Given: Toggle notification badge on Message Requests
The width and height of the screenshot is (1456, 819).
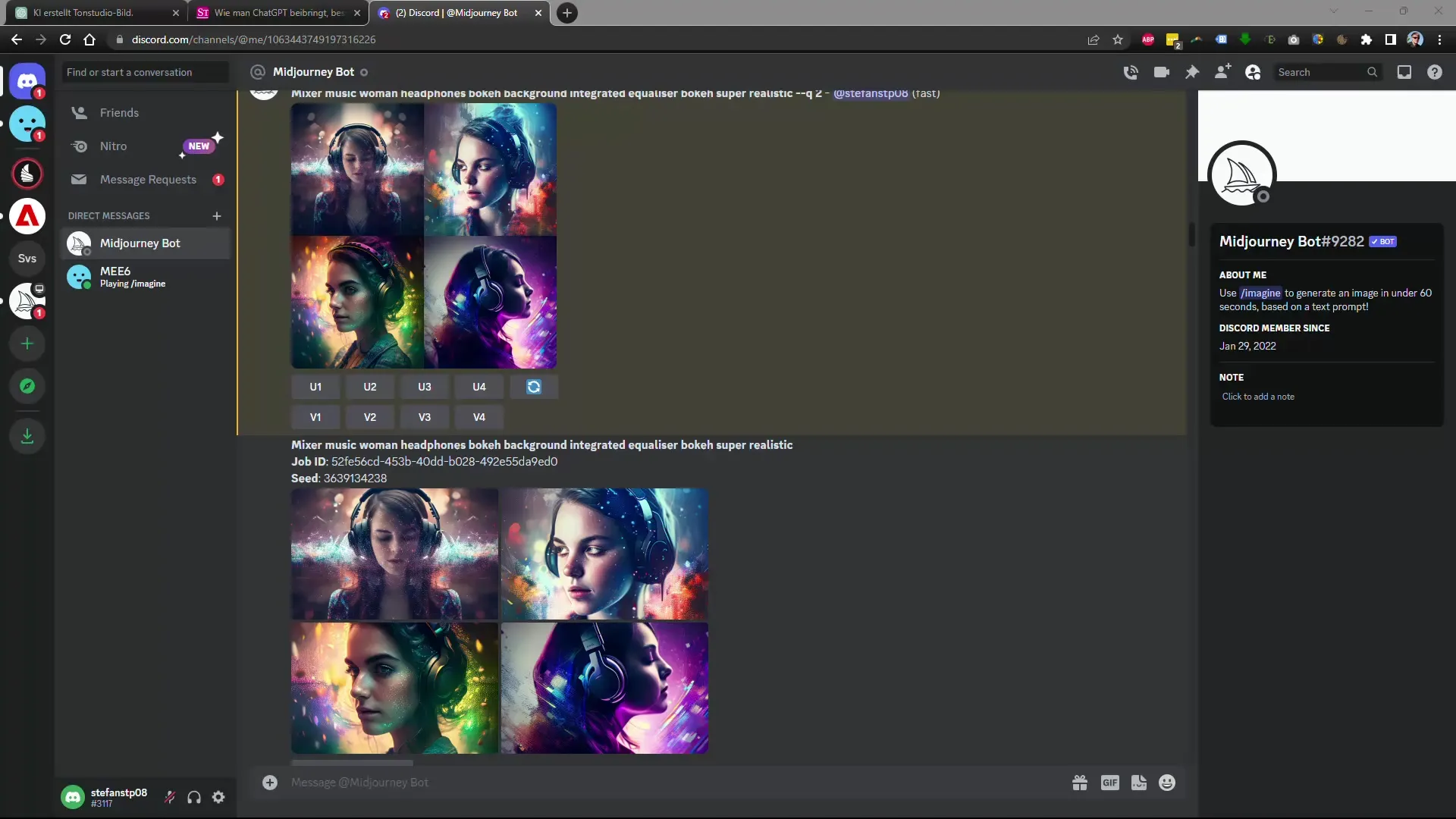Looking at the screenshot, I should [x=218, y=179].
